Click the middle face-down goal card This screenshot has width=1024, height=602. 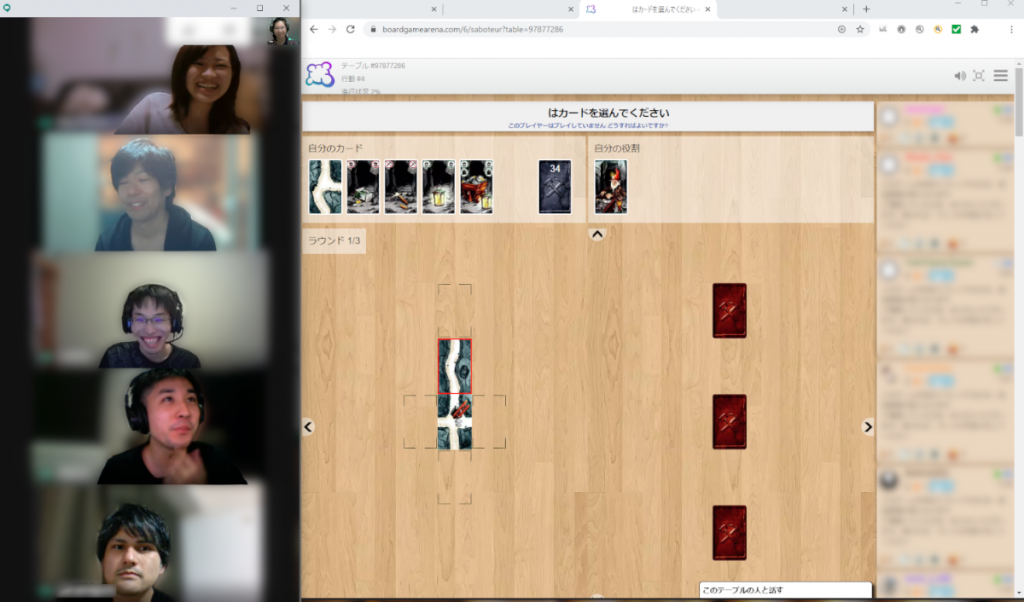coord(729,422)
